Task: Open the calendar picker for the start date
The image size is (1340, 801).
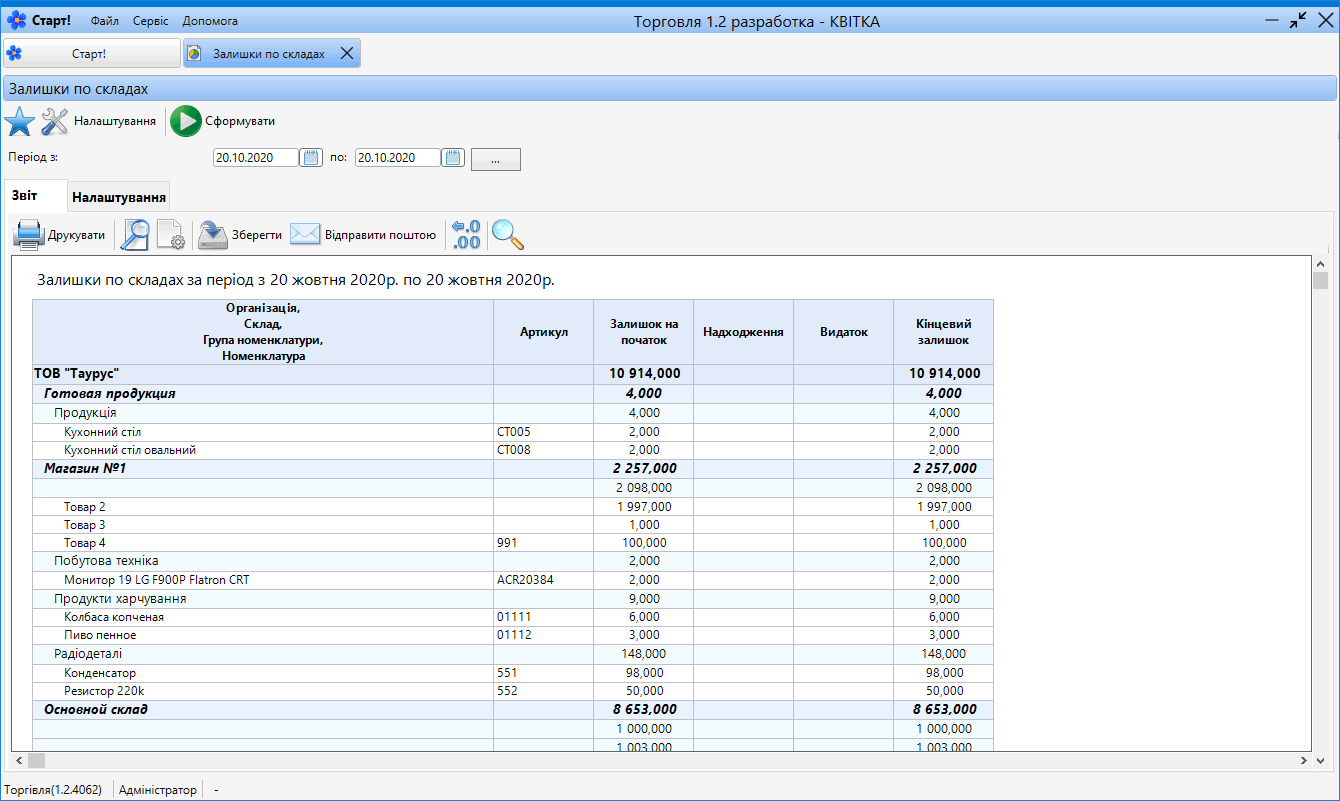Action: 310,158
